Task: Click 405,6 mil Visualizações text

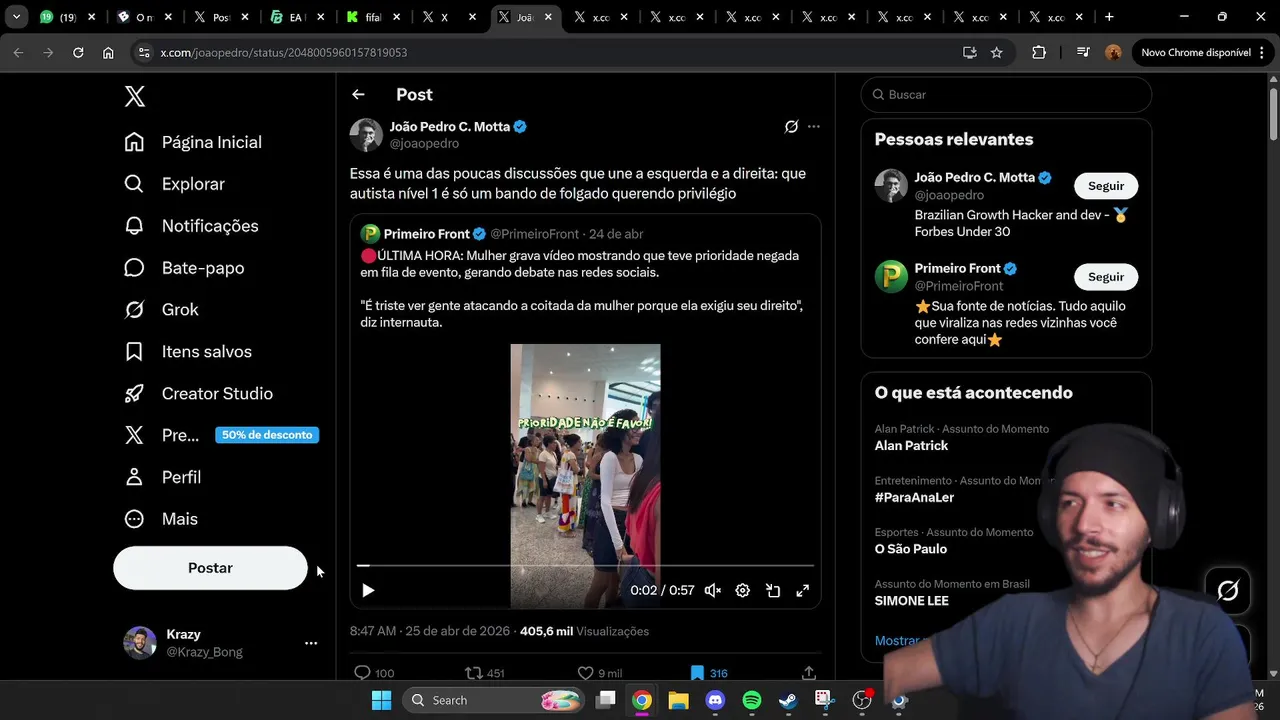Action: (x=584, y=632)
